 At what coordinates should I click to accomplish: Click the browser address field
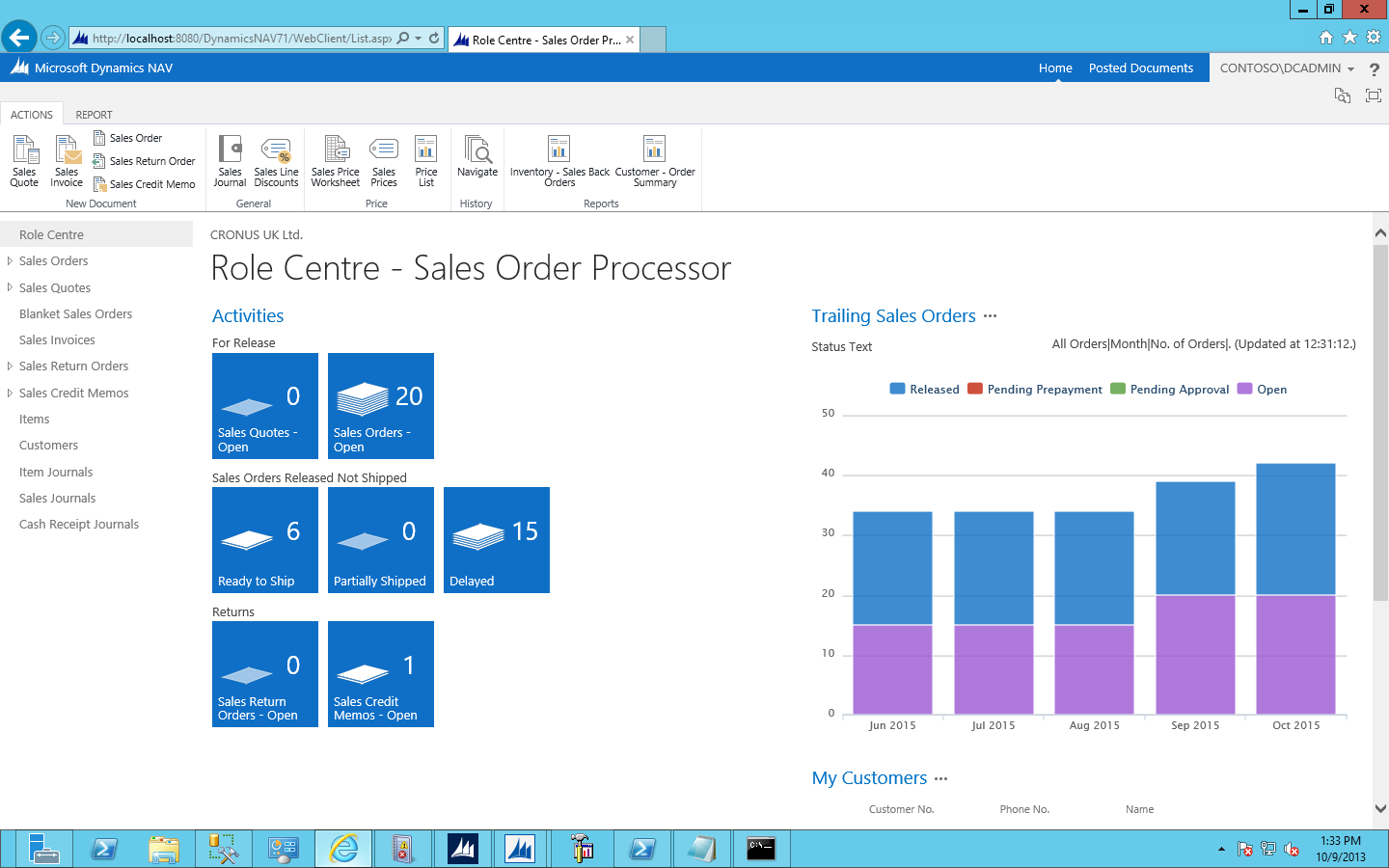pyautogui.click(x=241, y=39)
